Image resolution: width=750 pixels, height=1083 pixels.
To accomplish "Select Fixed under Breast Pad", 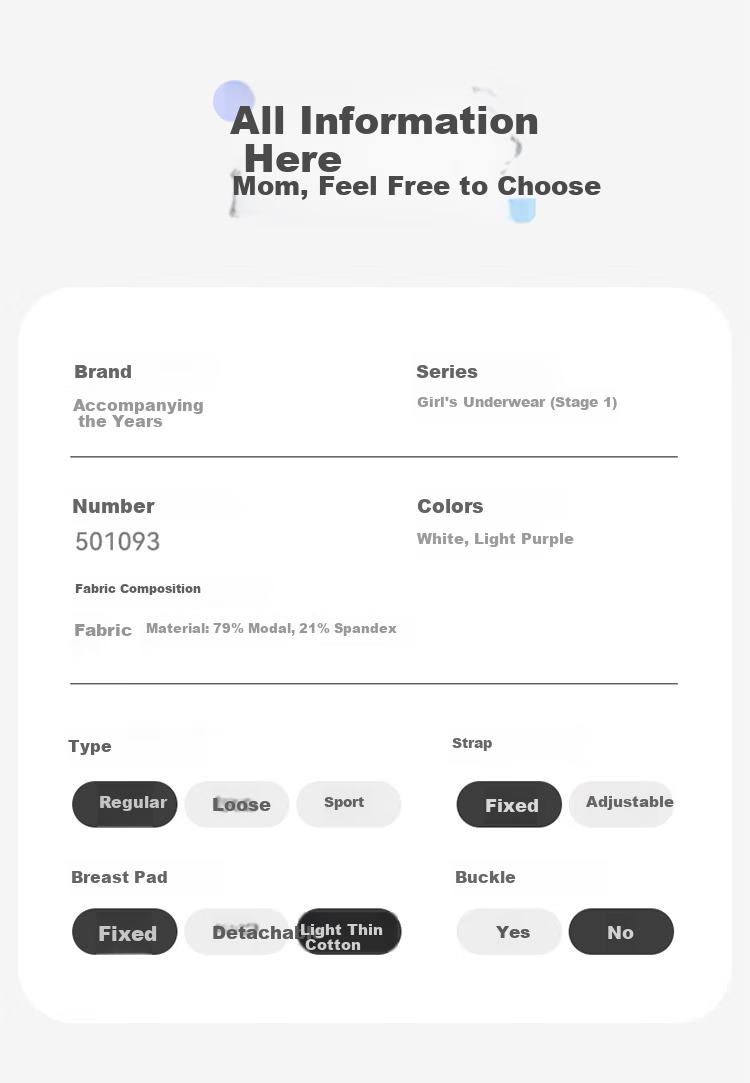I will click(124, 932).
